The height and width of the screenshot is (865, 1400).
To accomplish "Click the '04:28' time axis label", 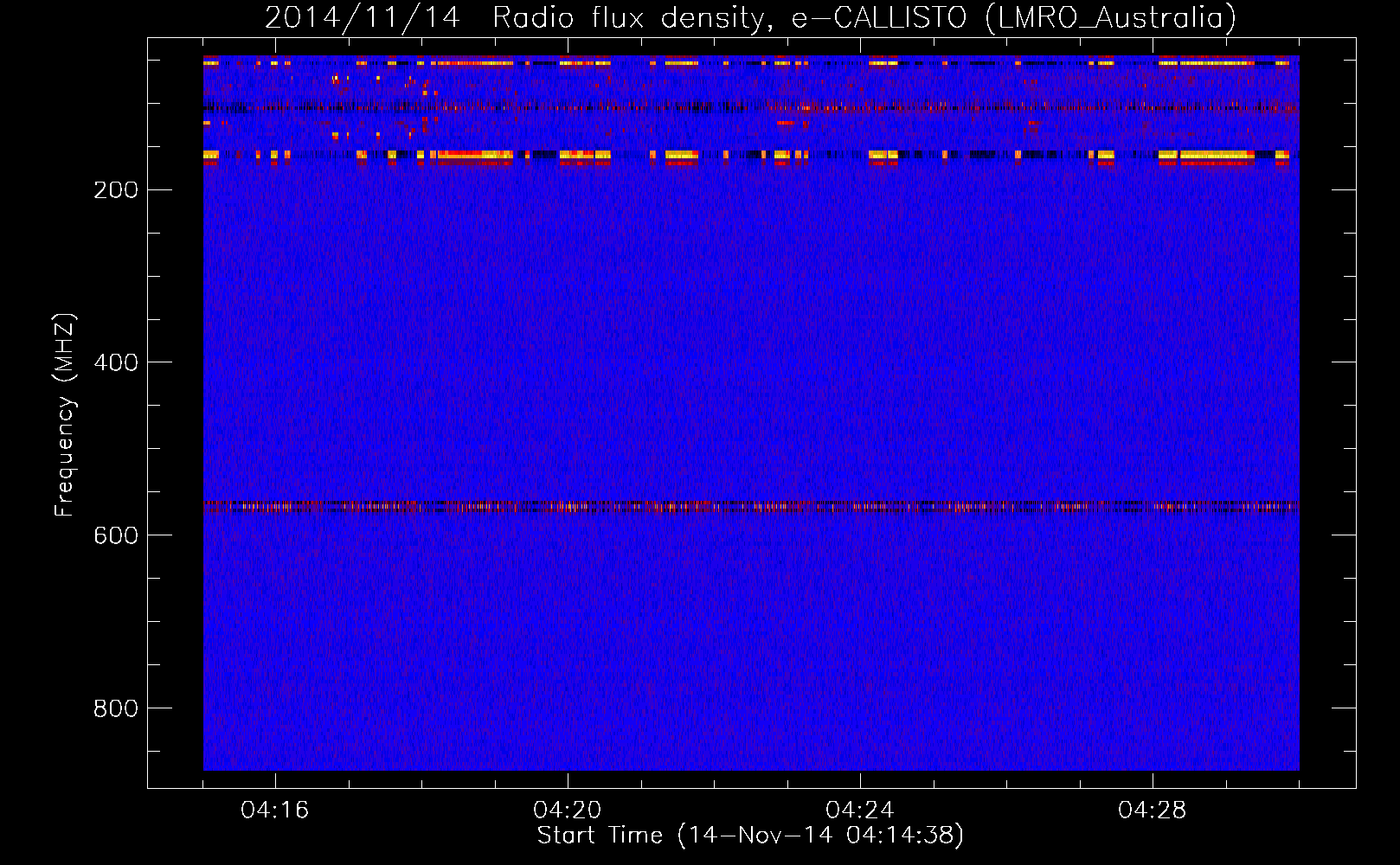I will point(1153,811).
